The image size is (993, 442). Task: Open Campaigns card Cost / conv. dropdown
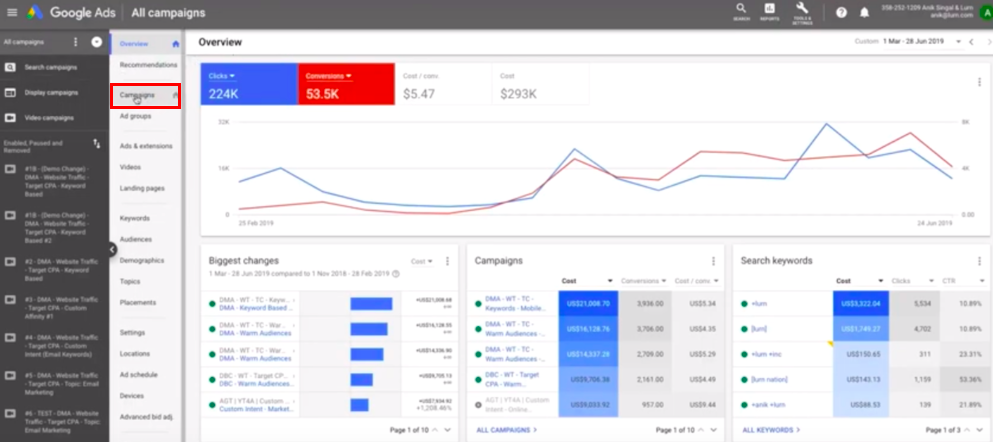coord(697,281)
